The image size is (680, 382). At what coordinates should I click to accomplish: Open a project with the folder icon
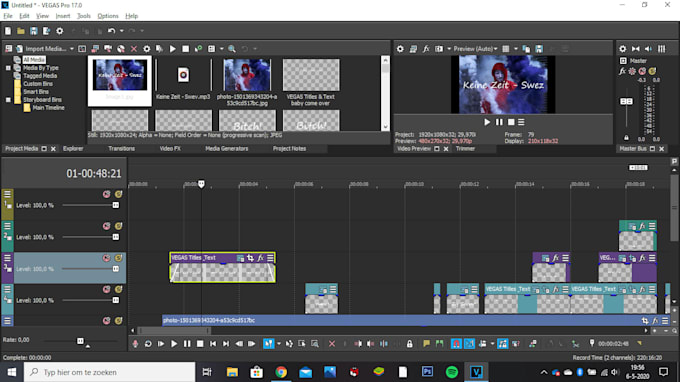click(x=21, y=31)
